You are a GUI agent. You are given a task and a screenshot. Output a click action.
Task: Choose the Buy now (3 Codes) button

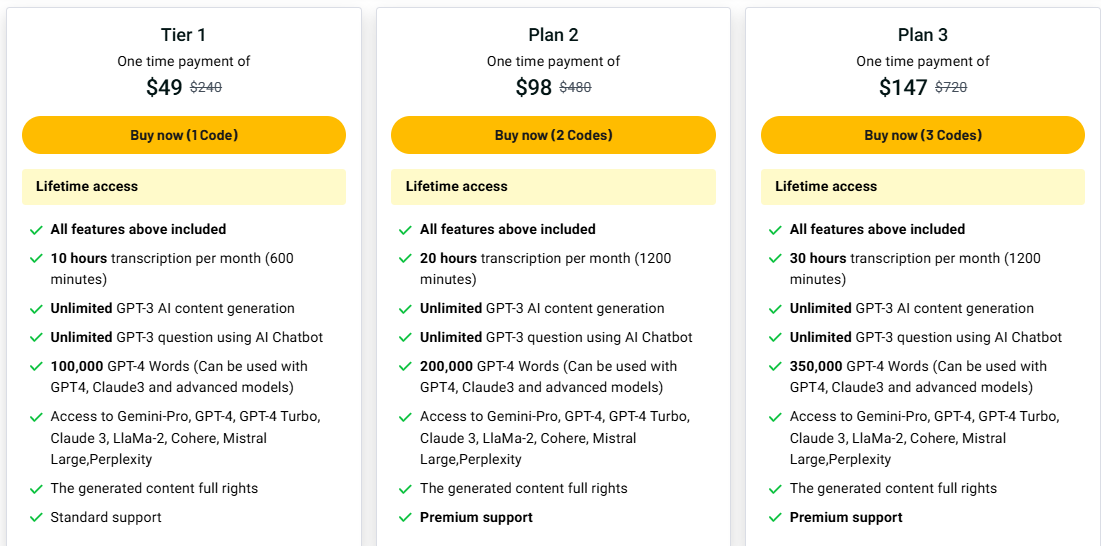pyautogui.click(x=922, y=135)
